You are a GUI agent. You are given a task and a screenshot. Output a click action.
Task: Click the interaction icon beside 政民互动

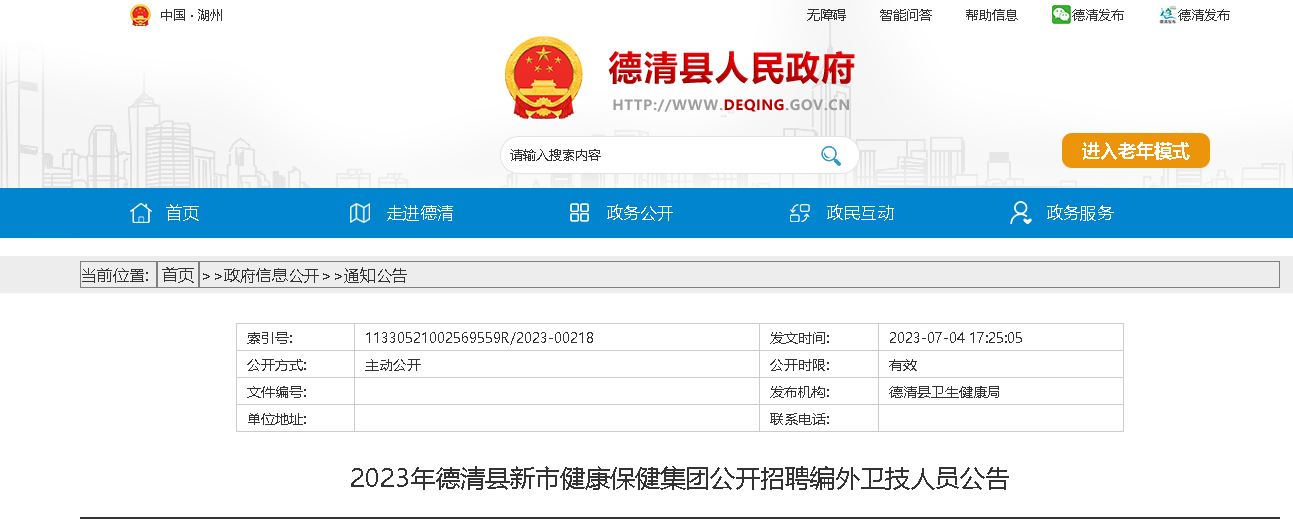(800, 213)
